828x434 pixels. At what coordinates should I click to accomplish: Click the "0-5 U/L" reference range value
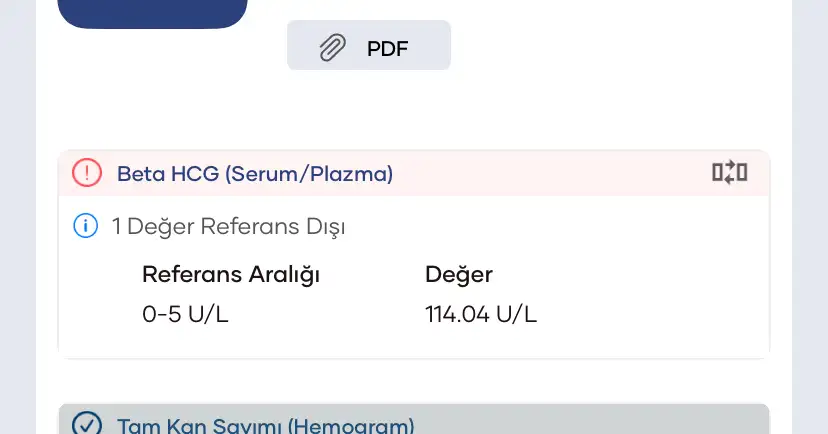click(186, 314)
